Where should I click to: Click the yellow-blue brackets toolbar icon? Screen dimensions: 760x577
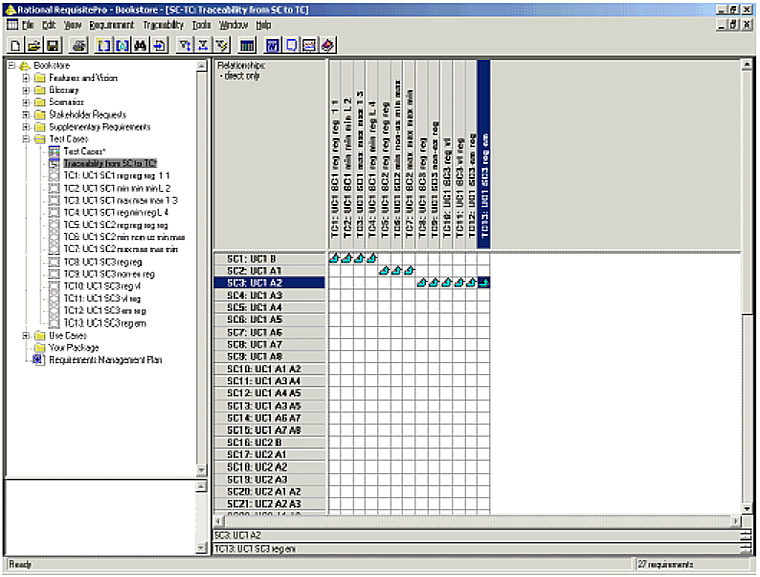coord(104,46)
